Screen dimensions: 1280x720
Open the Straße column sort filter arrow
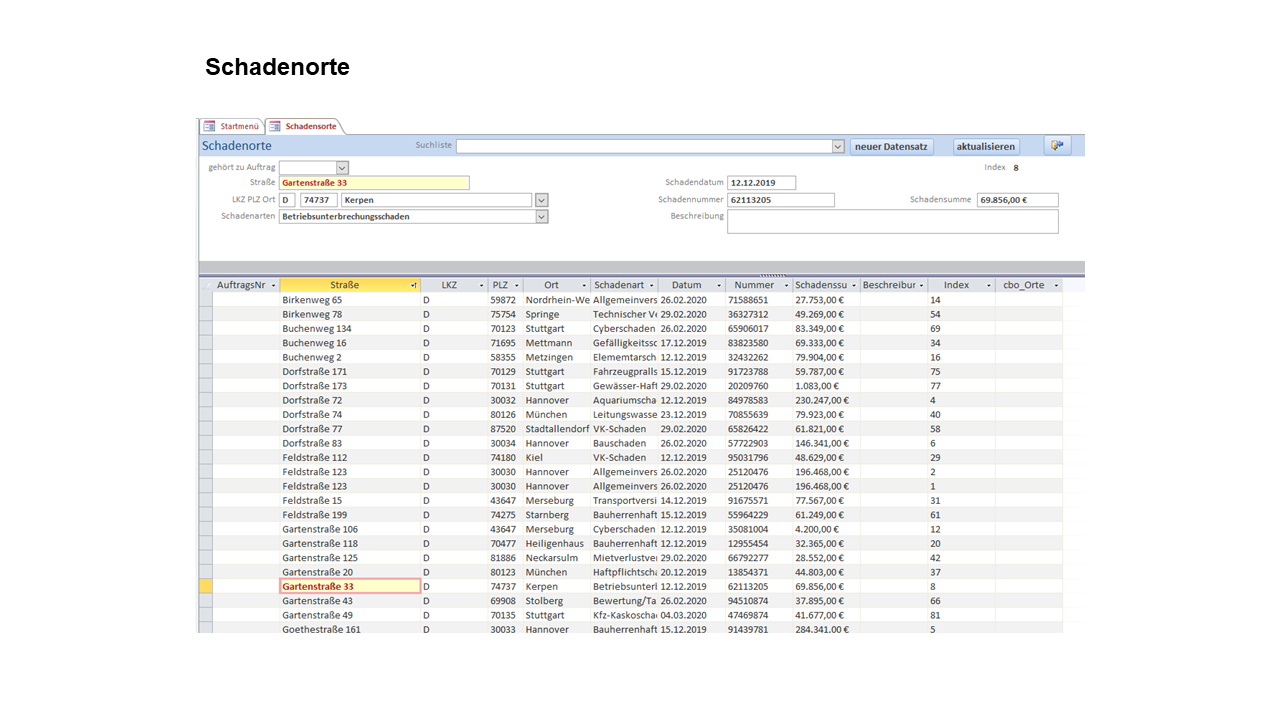tap(413, 286)
